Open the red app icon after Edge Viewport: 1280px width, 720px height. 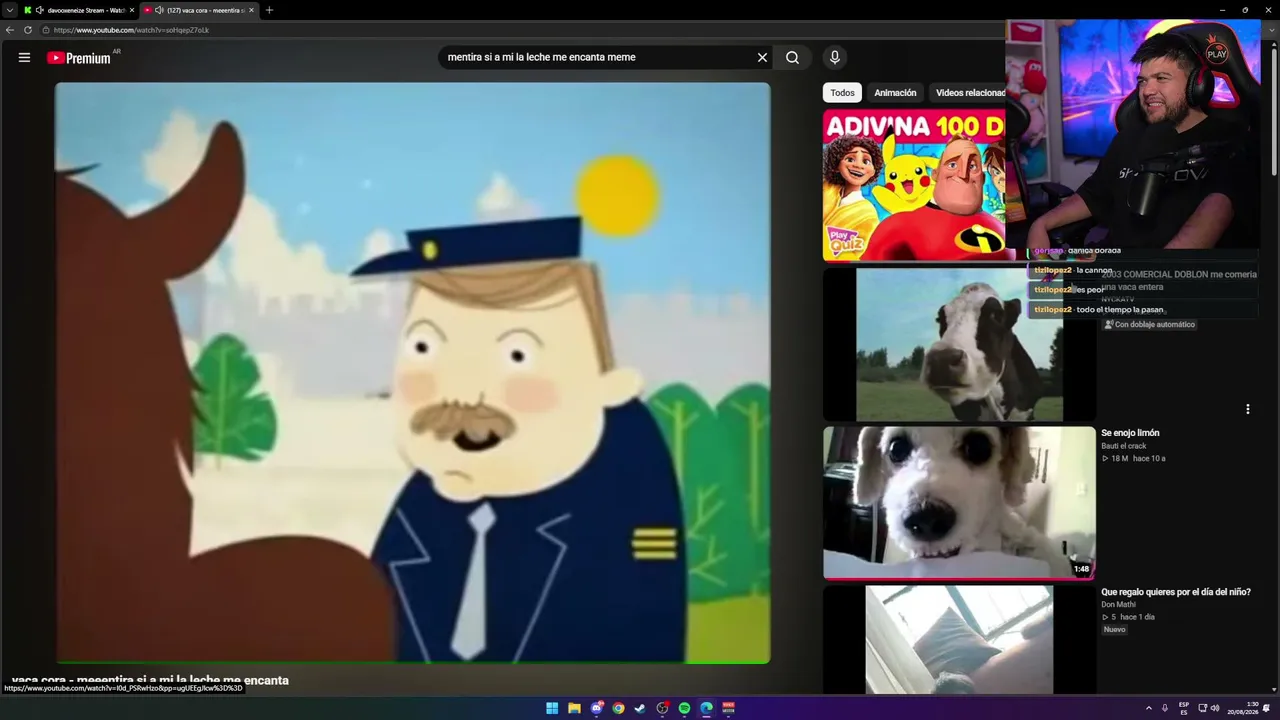click(x=728, y=708)
